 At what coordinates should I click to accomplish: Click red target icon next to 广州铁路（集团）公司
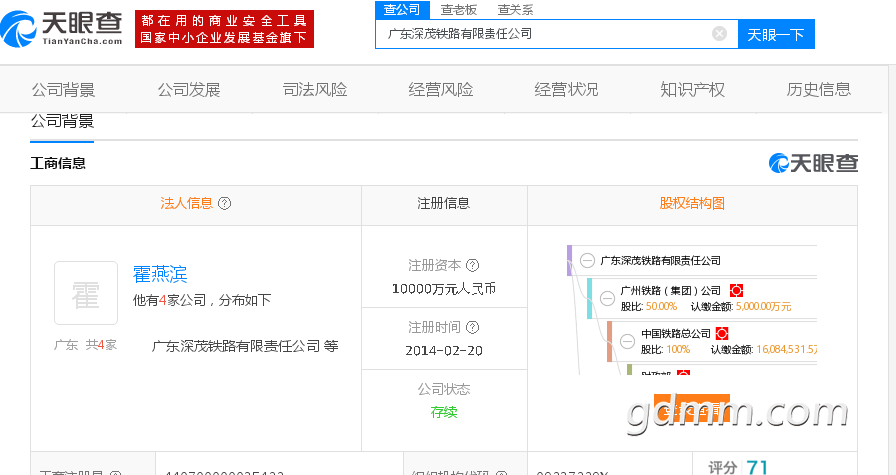(x=737, y=290)
